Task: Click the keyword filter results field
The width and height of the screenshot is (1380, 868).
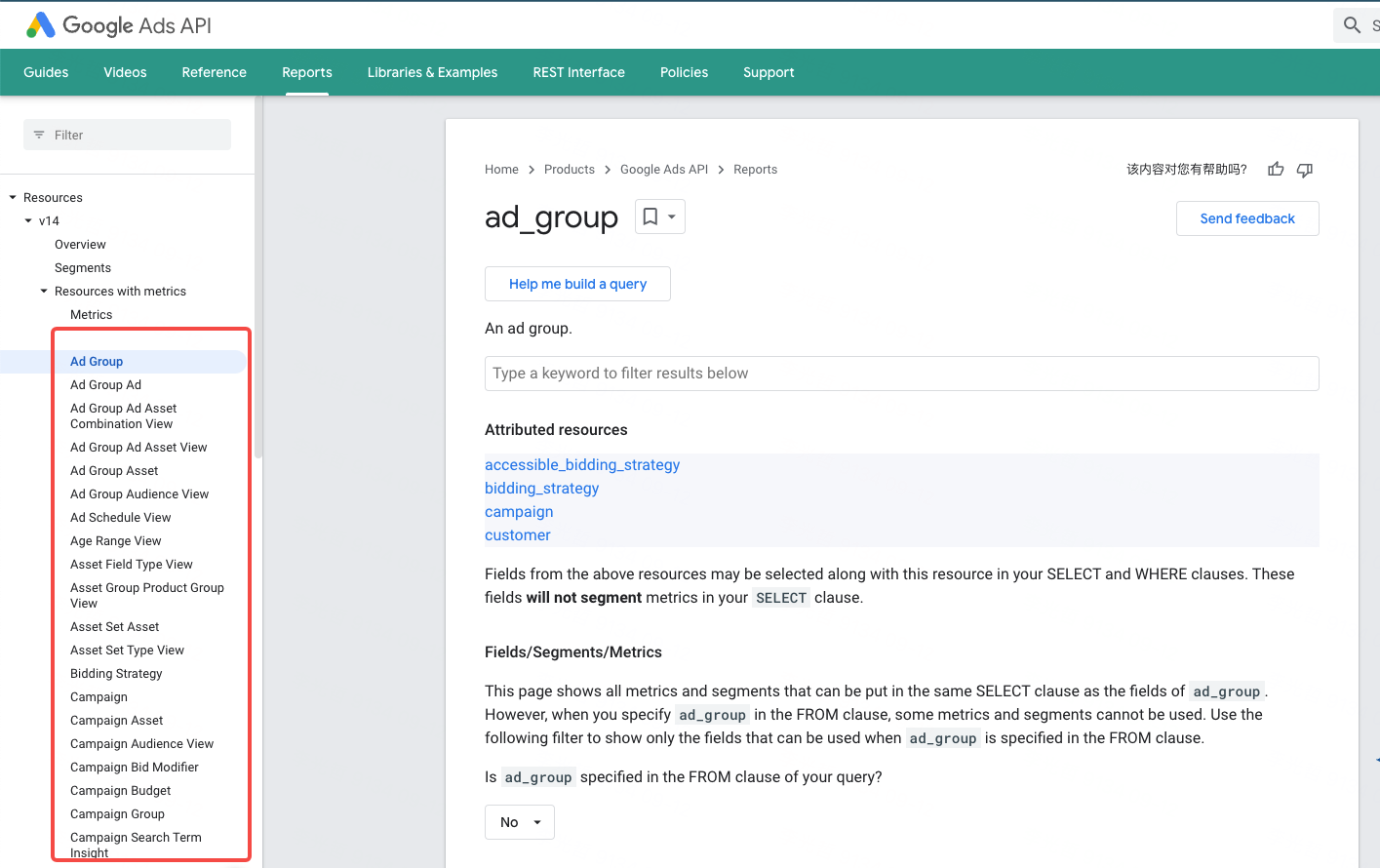Action: tap(901, 374)
